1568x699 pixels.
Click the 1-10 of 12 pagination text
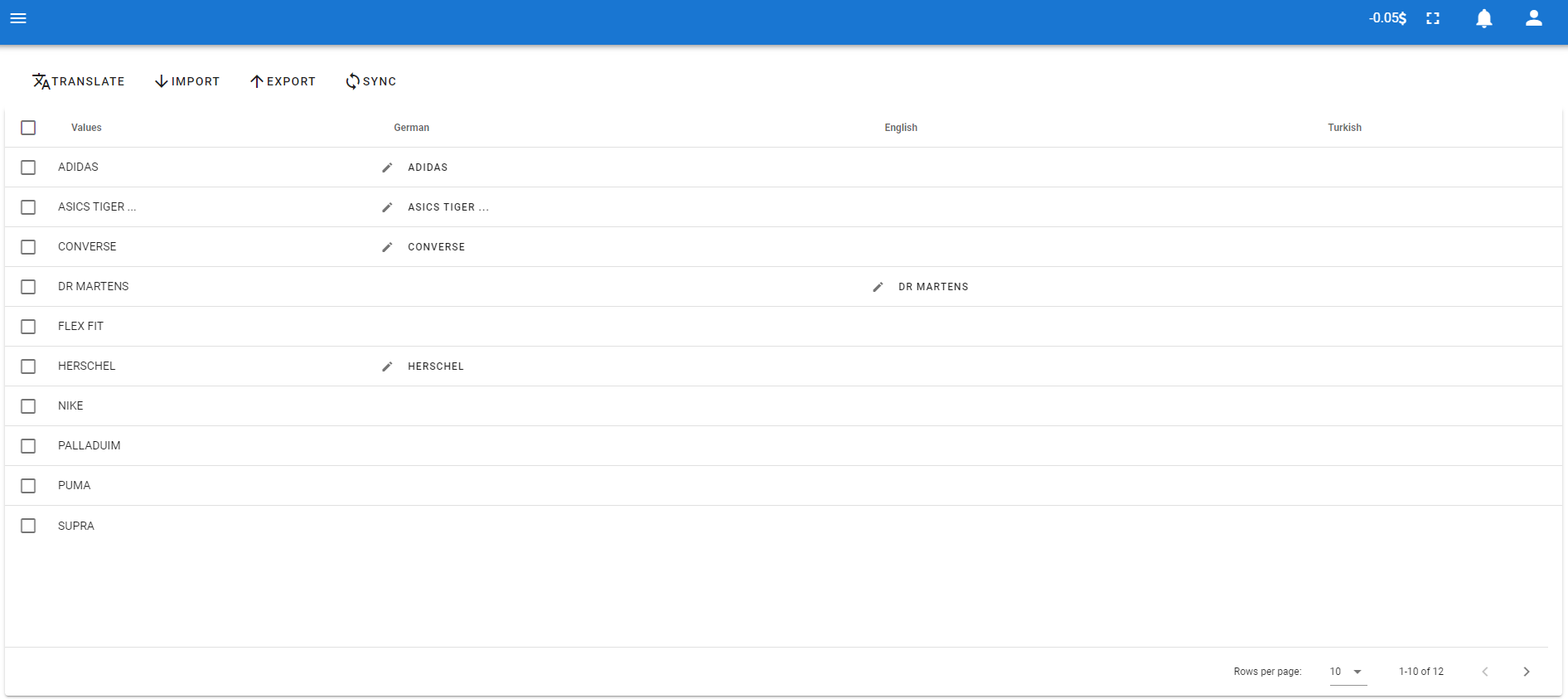(x=1421, y=672)
